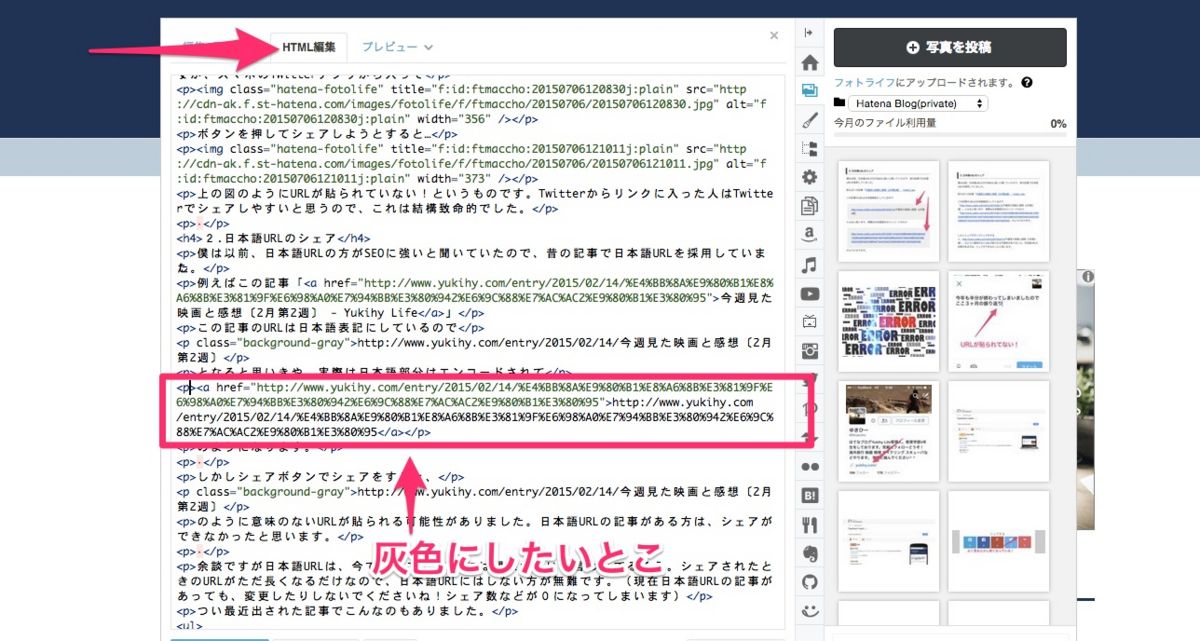The image size is (1200, 641).
Task: Click the code line 'しかしシェアボタンでシェアをす'
Action: click(x=320, y=478)
